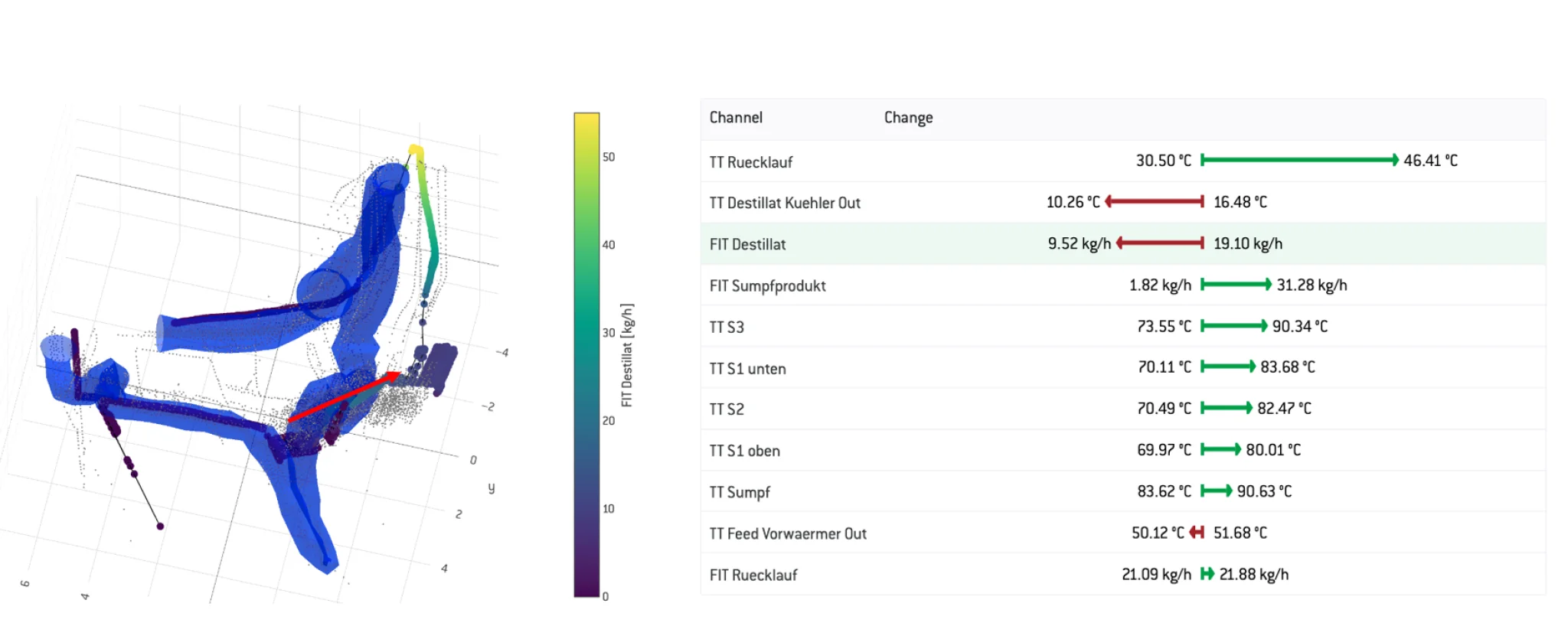Screen dimensions: 1568x626
Task: Click the colorbar tick label 50
Action: (x=609, y=157)
